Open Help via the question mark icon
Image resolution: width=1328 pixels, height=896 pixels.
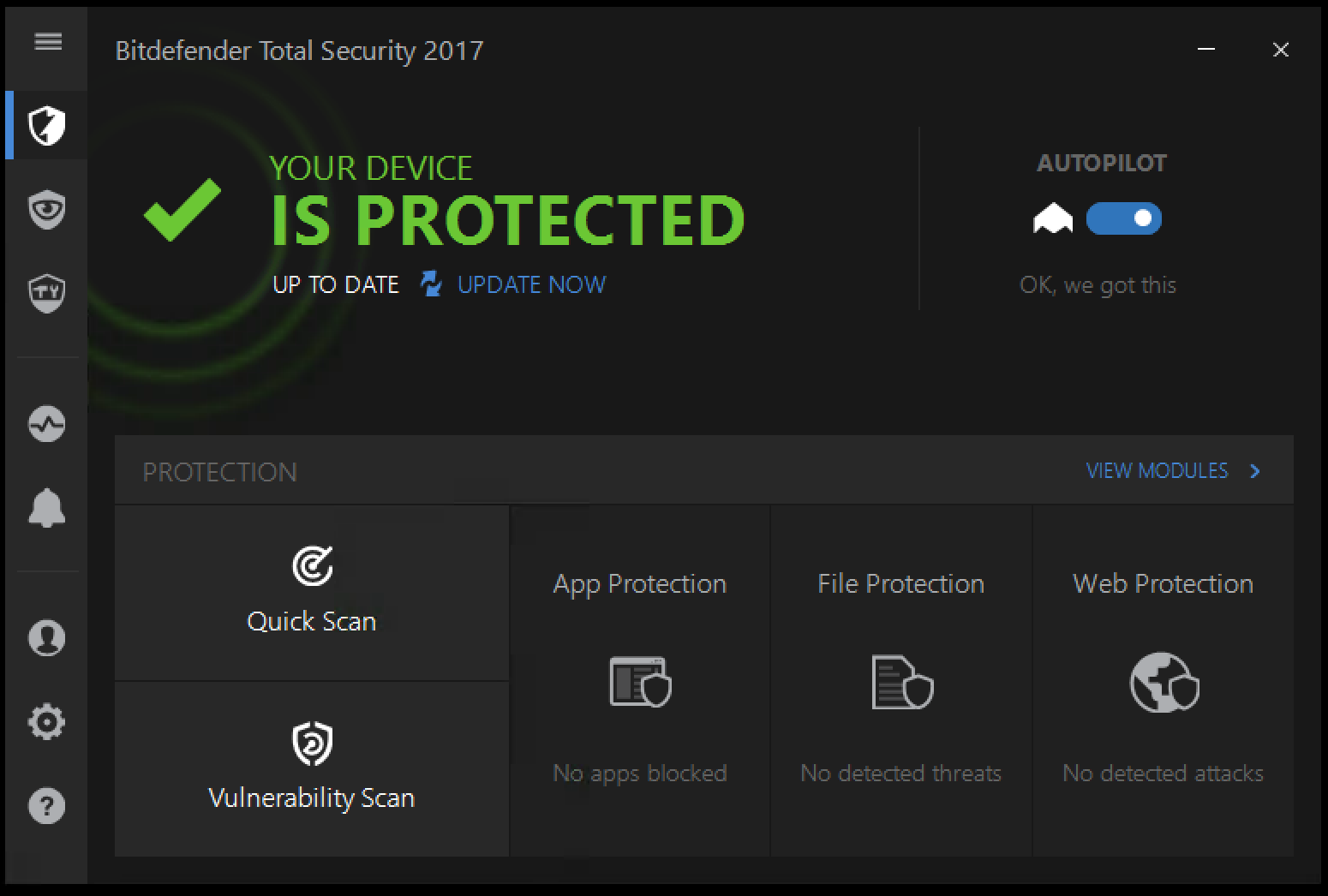click(47, 805)
